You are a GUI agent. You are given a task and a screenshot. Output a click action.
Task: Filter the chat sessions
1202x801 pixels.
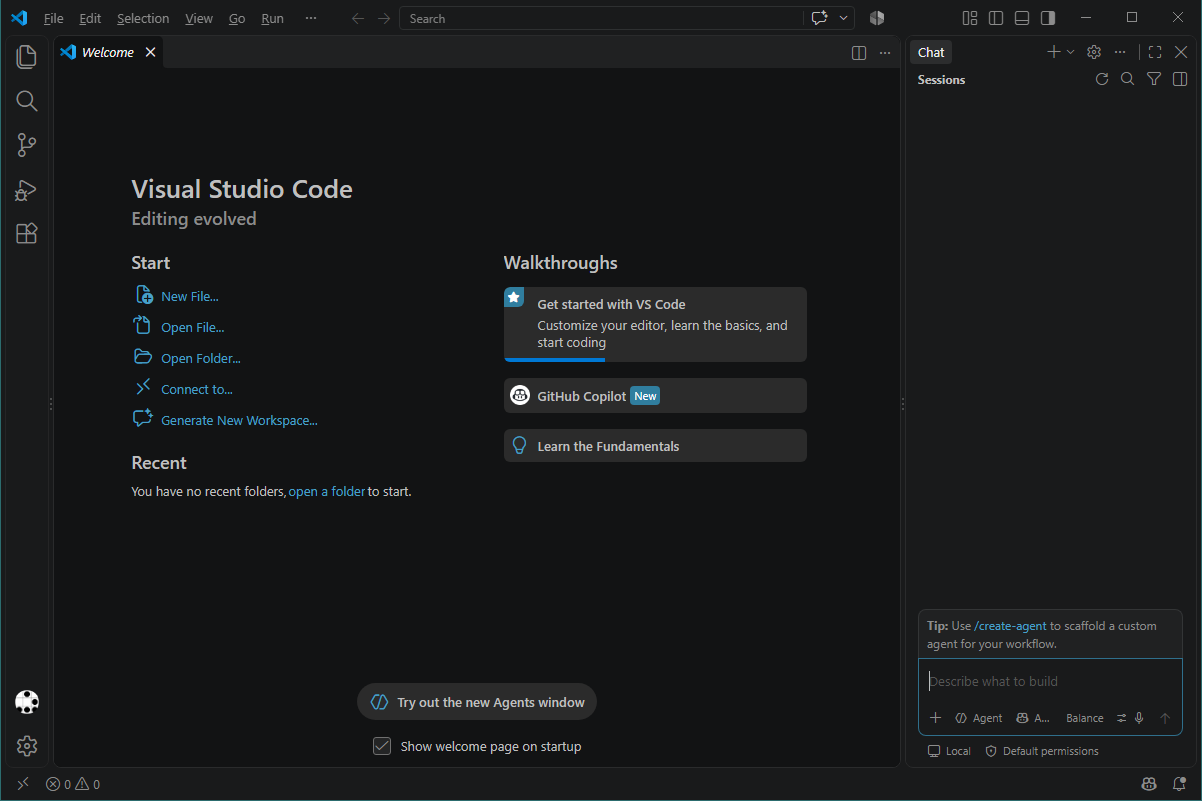1154,79
